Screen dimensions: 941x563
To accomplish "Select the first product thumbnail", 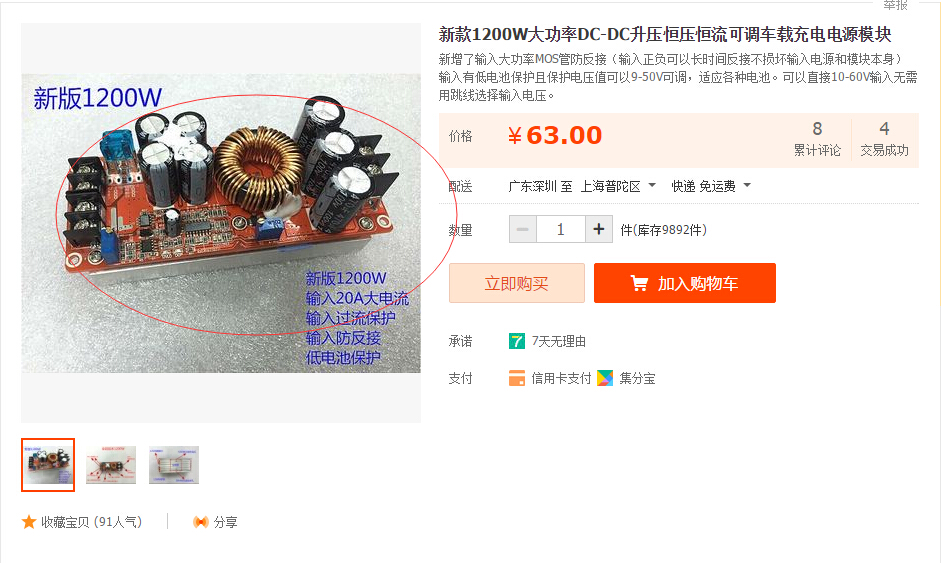I will click(x=48, y=465).
